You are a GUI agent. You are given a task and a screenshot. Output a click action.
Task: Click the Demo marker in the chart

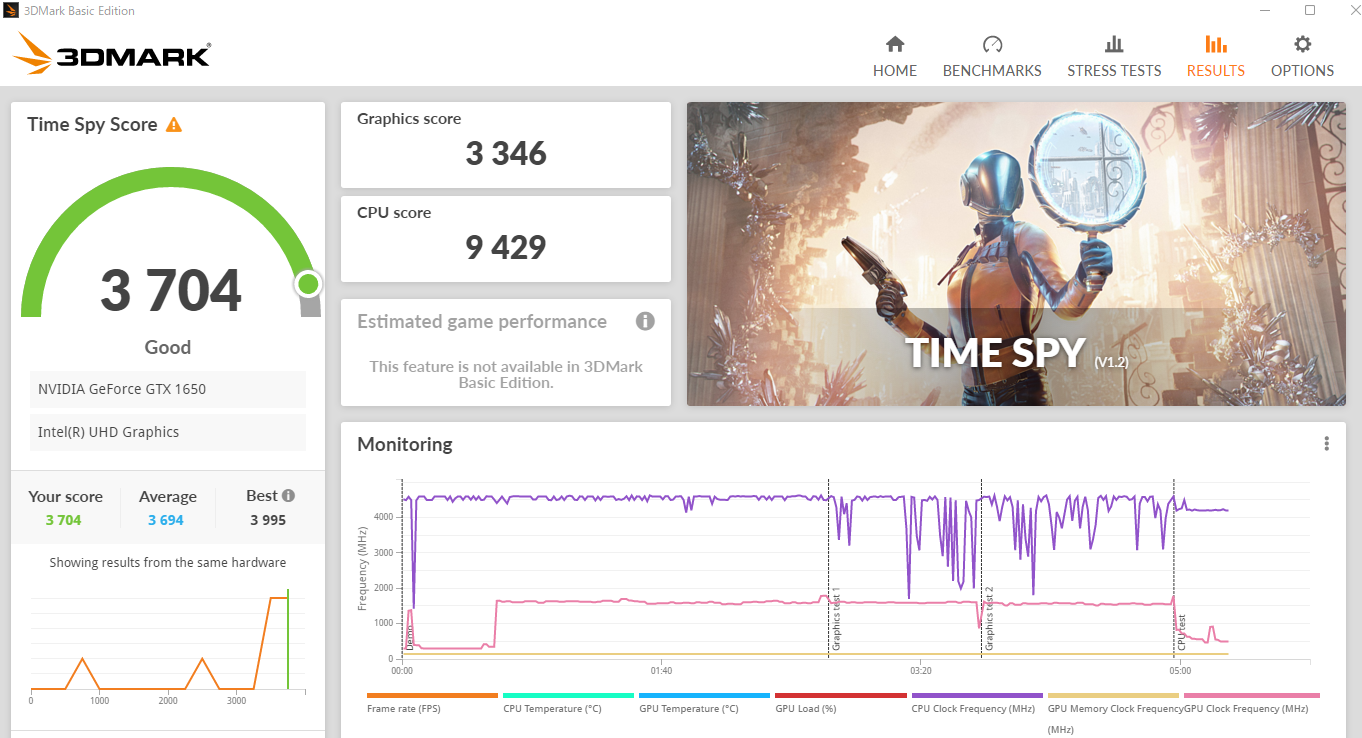pyautogui.click(x=409, y=638)
